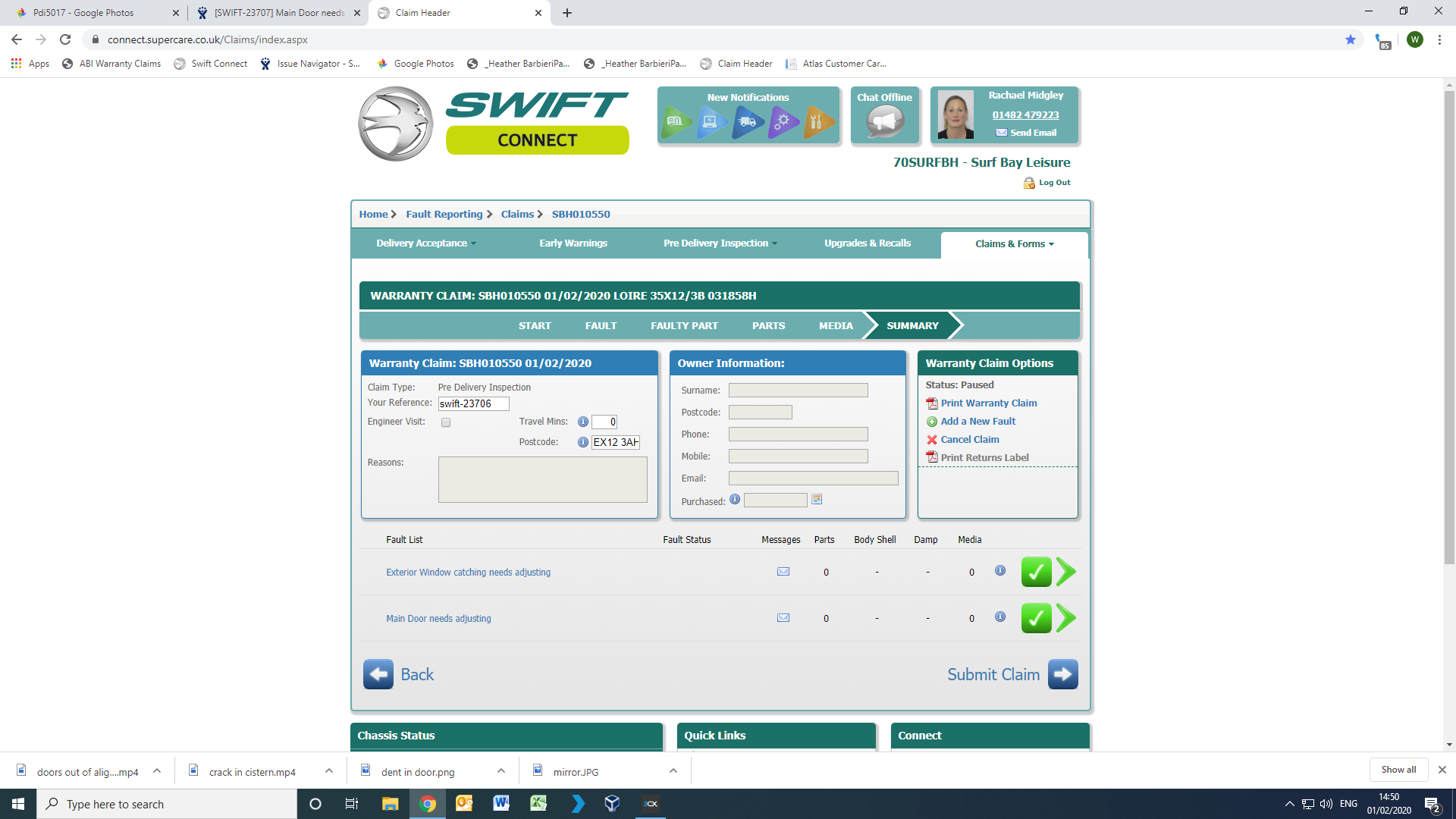The height and width of the screenshot is (819, 1456).
Task: Go to the FAULTY PART step
Action: point(684,325)
